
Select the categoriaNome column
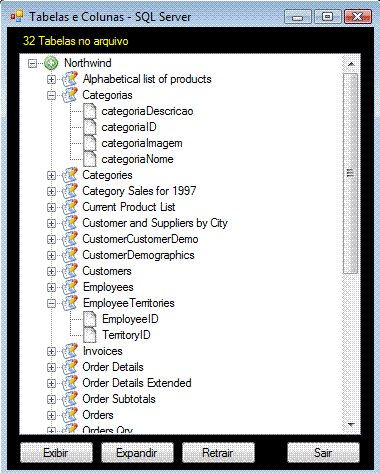tap(137, 159)
